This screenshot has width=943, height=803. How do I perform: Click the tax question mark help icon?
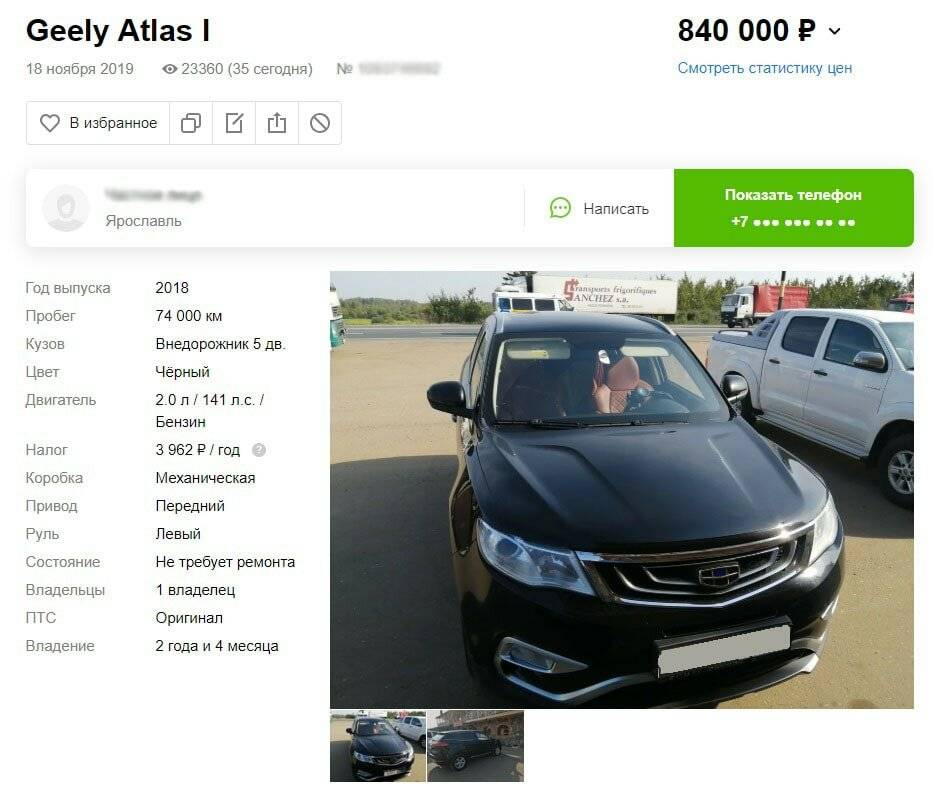pyautogui.click(x=259, y=450)
